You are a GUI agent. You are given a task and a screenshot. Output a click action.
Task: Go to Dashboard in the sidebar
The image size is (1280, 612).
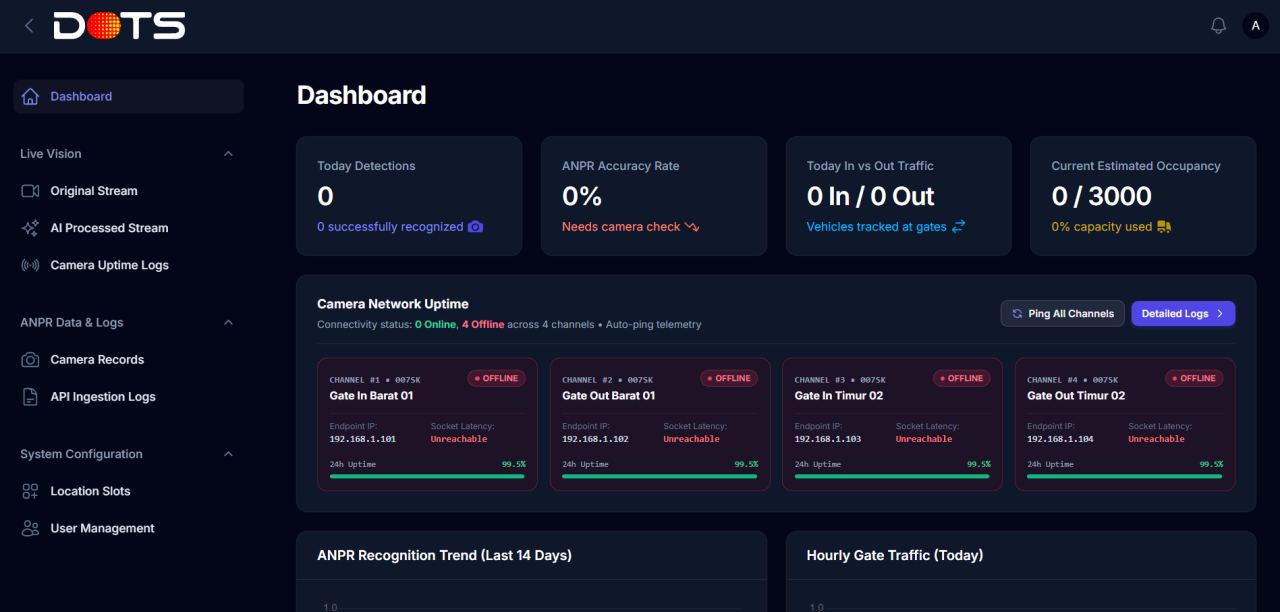click(129, 97)
